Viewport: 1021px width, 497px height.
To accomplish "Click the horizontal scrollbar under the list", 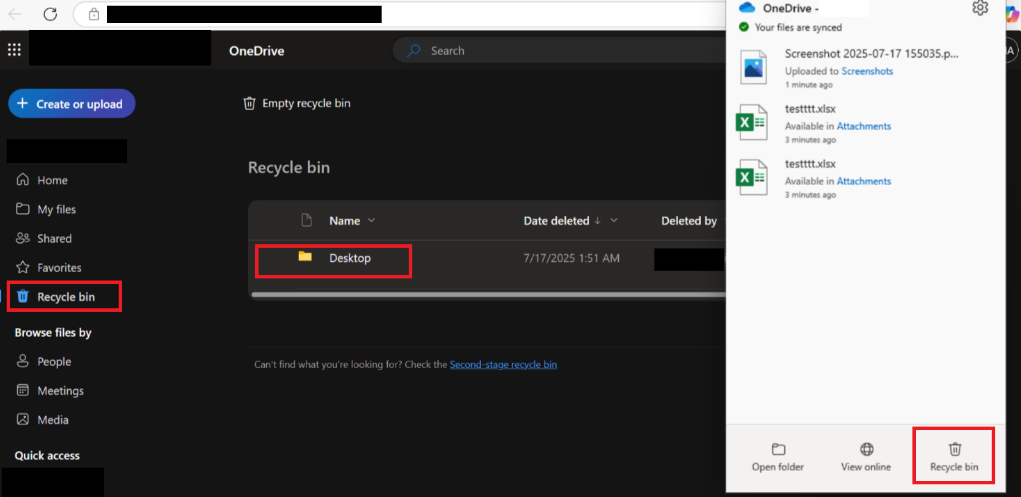I will pyautogui.click(x=488, y=294).
